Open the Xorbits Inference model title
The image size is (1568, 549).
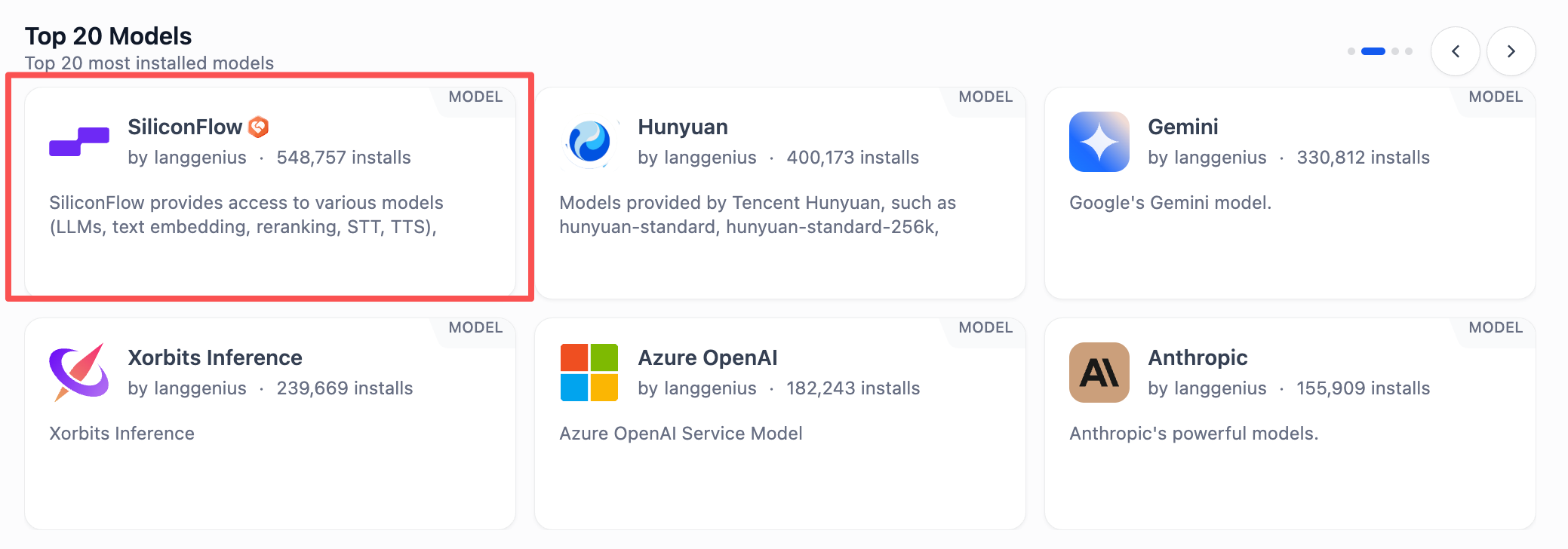[x=215, y=357]
